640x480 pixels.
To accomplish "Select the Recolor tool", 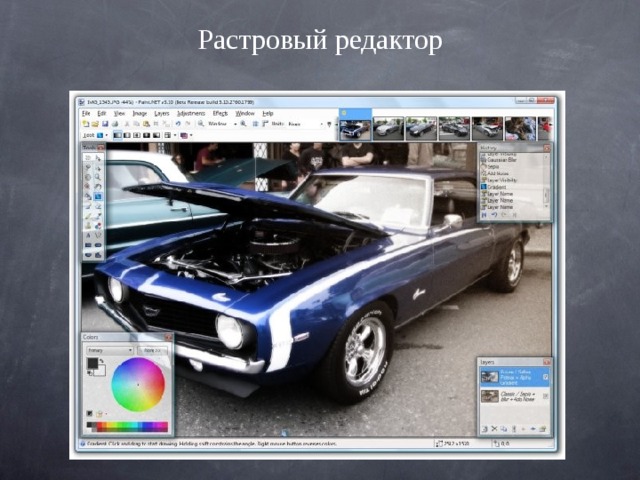I will pos(98,226).
